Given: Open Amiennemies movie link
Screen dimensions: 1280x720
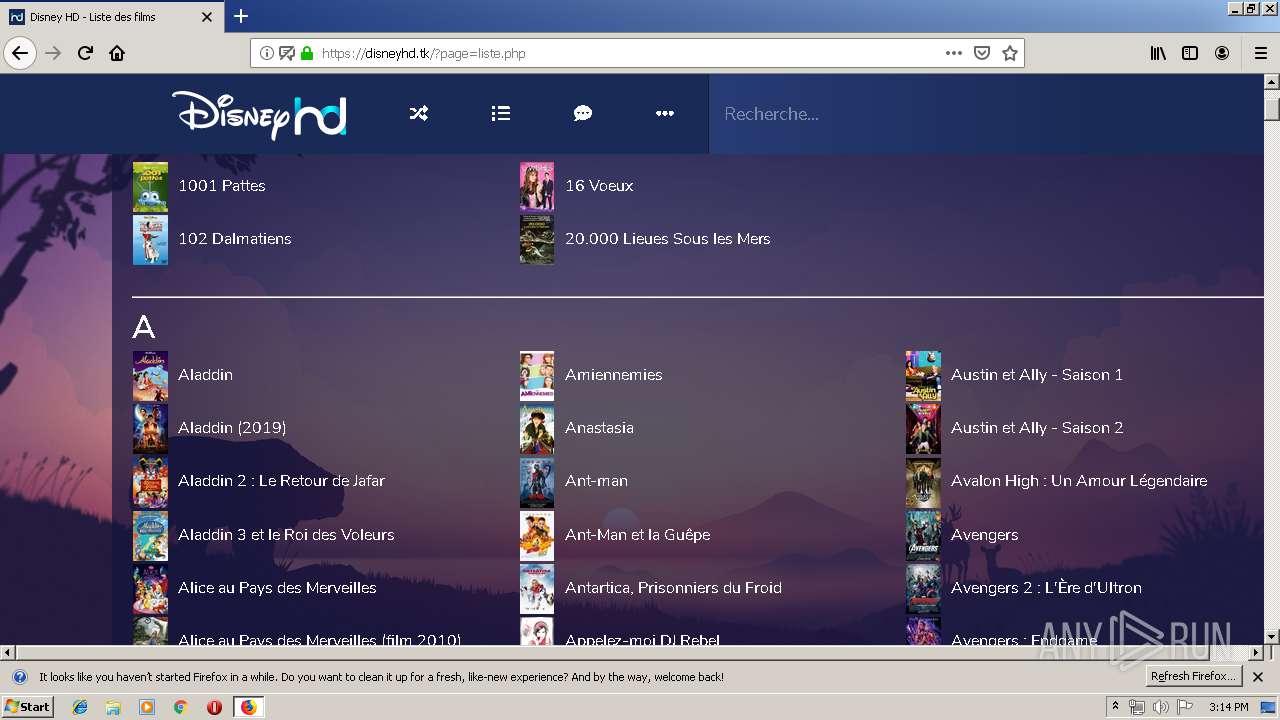Looking at the screenshot, I should click(x=614, y=374).
